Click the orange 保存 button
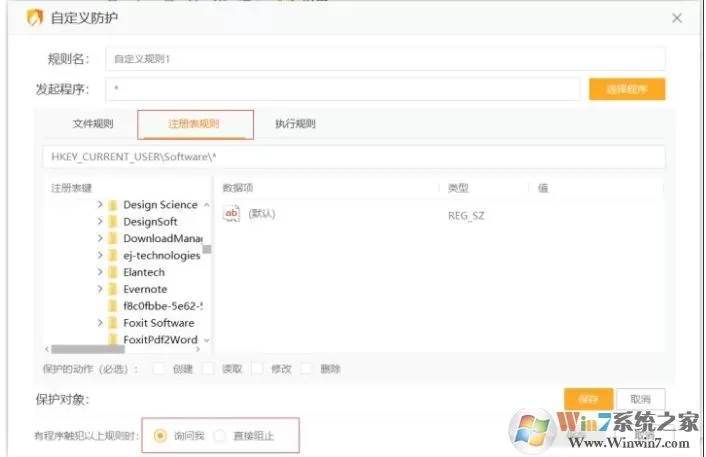 (588, 399)
